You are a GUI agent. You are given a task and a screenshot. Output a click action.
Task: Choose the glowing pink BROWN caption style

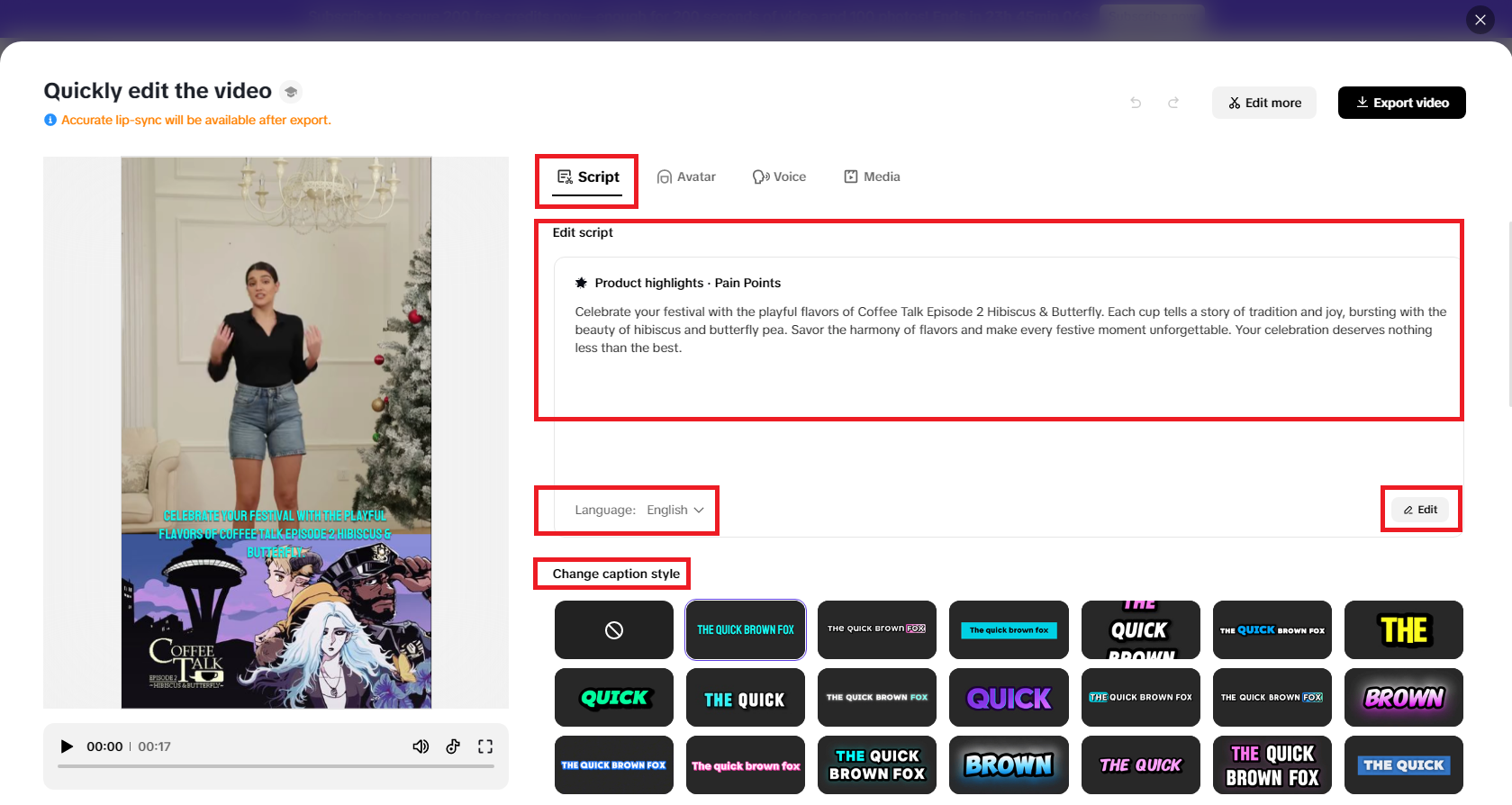1404,698
